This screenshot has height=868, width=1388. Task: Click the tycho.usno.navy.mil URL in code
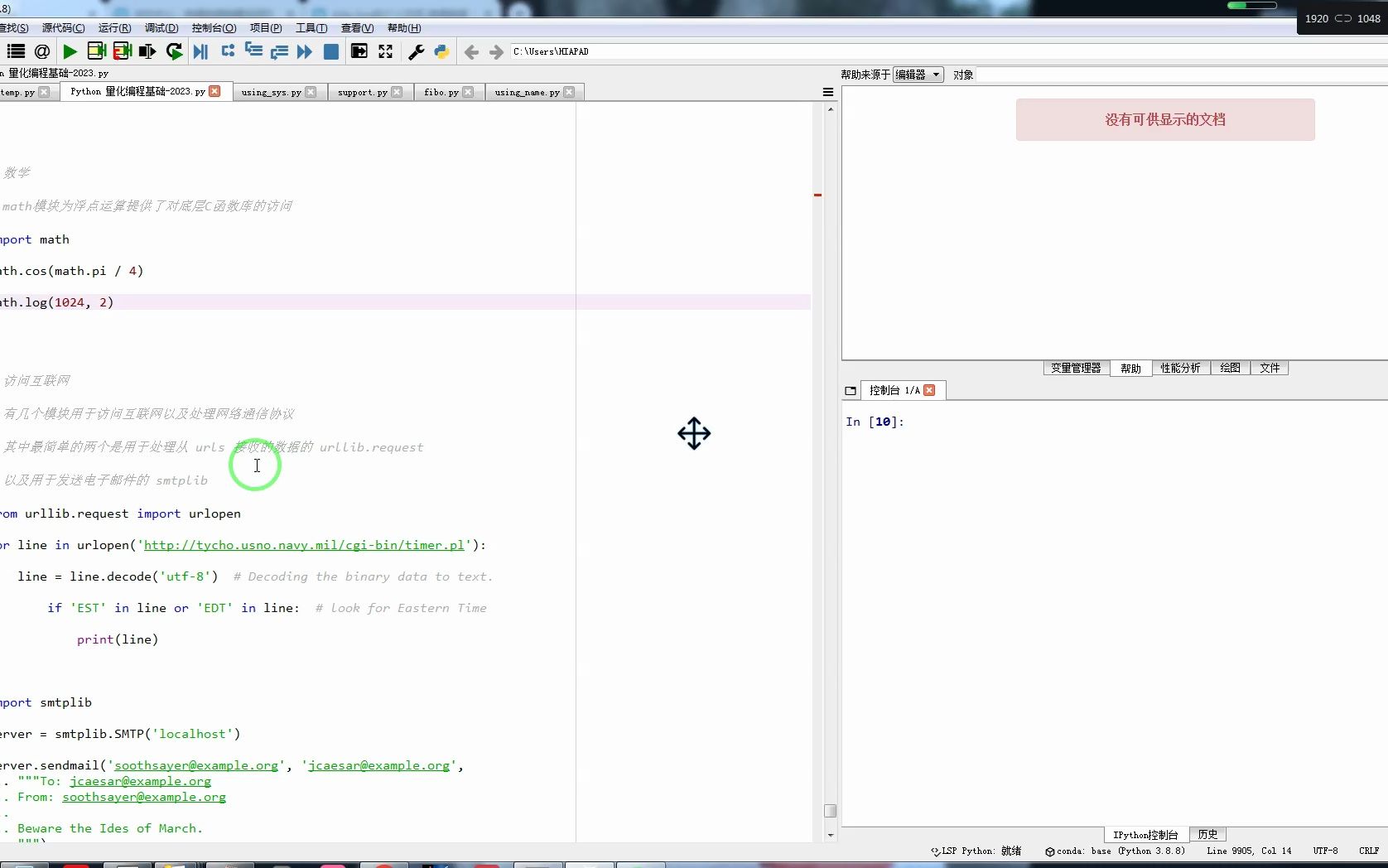(304, 545)
